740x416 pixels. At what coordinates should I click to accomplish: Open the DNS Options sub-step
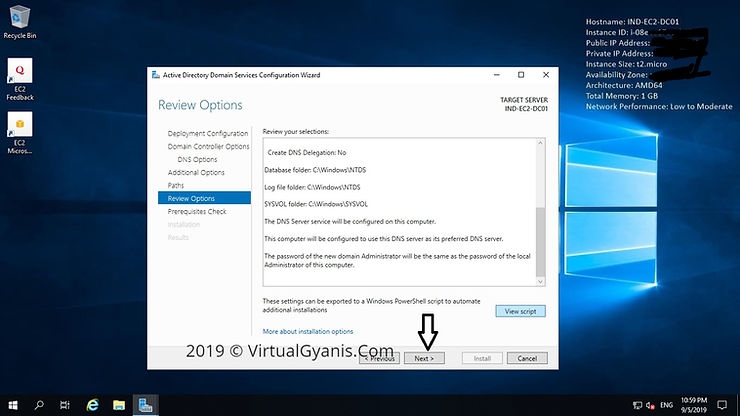click(x=197, y=159)
